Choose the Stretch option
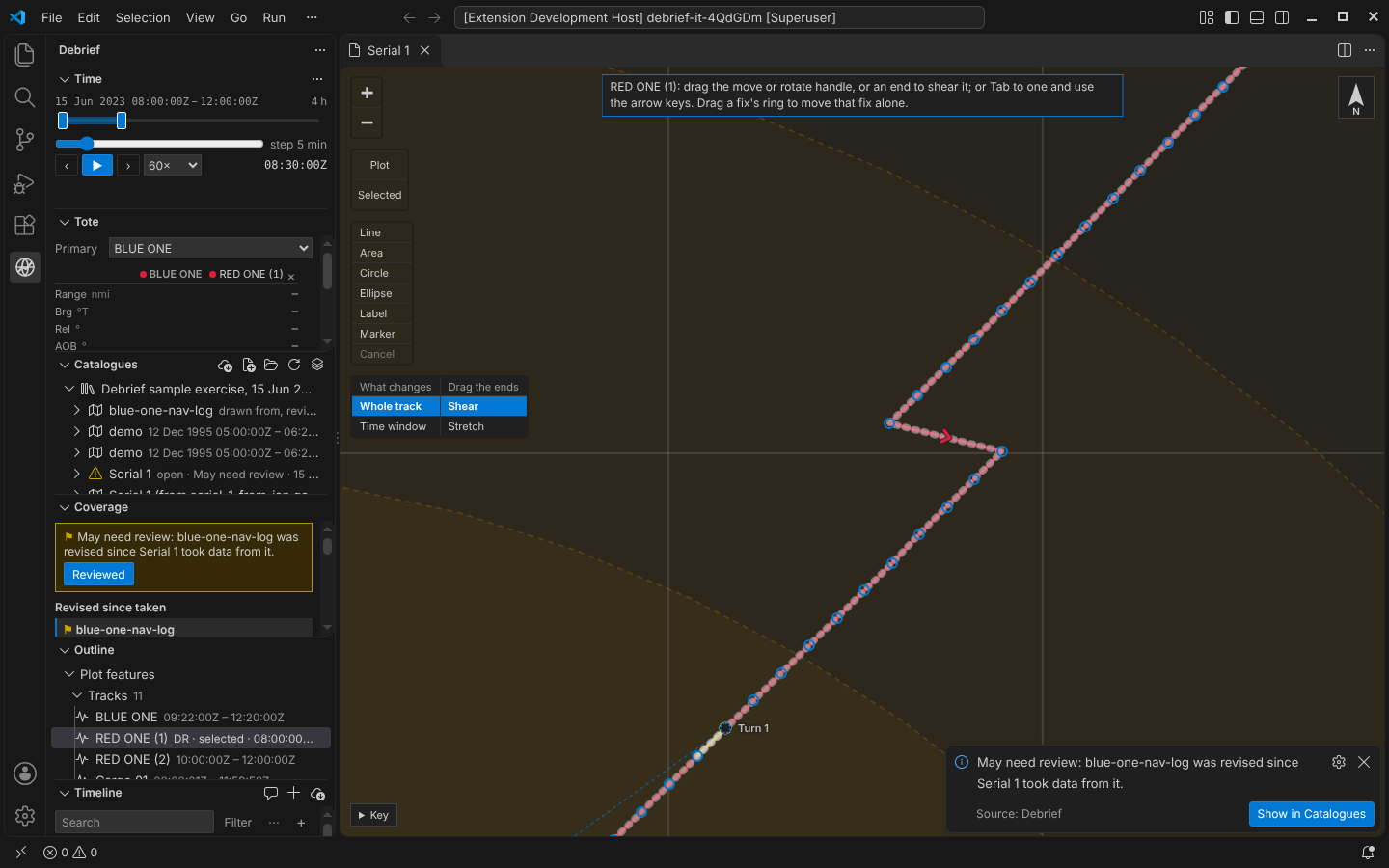This screenshot has height=868, width=1389. pyautogui.click(x=483, y=427)
